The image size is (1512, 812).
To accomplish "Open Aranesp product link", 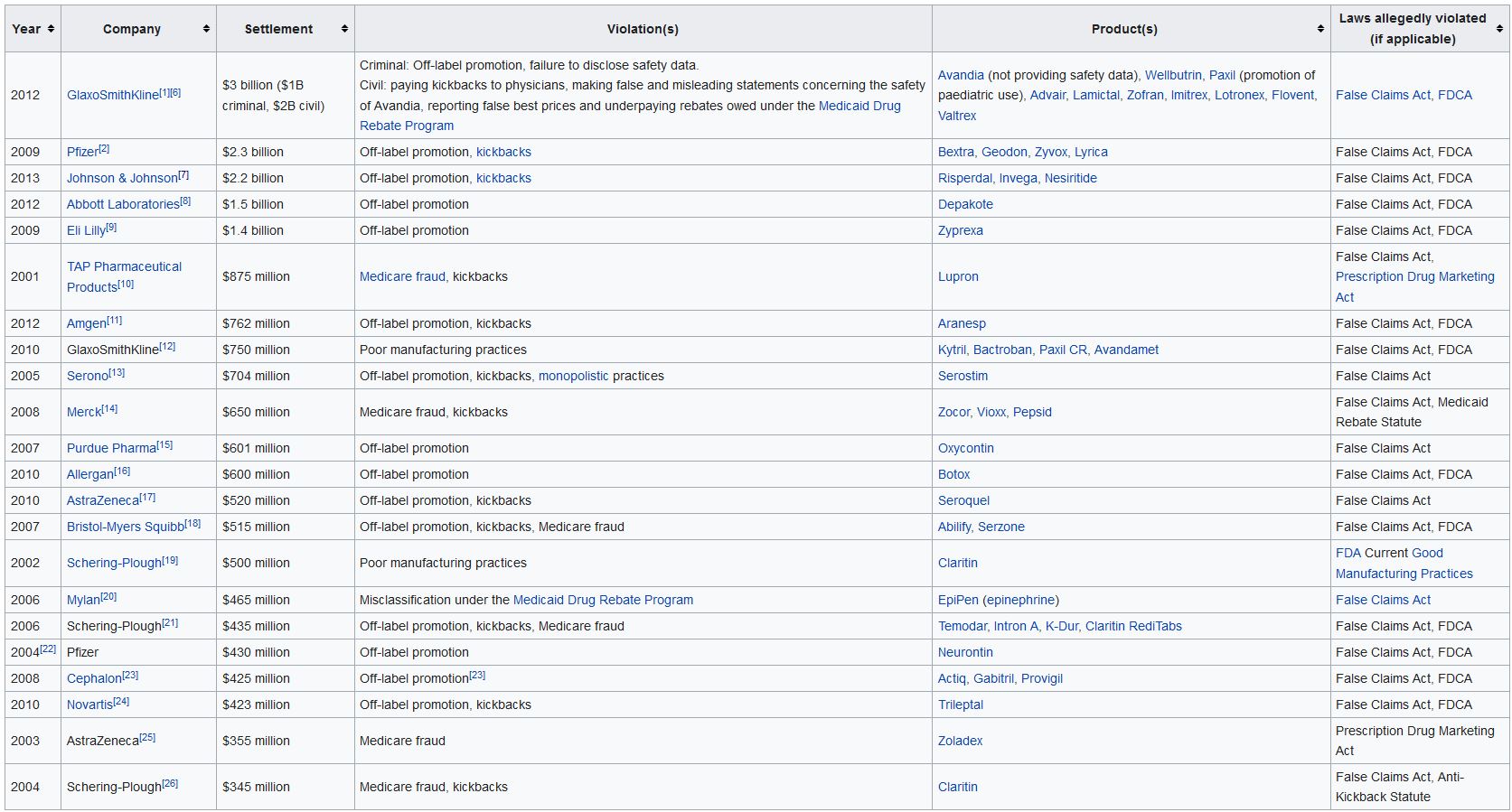I will point(962,323).
